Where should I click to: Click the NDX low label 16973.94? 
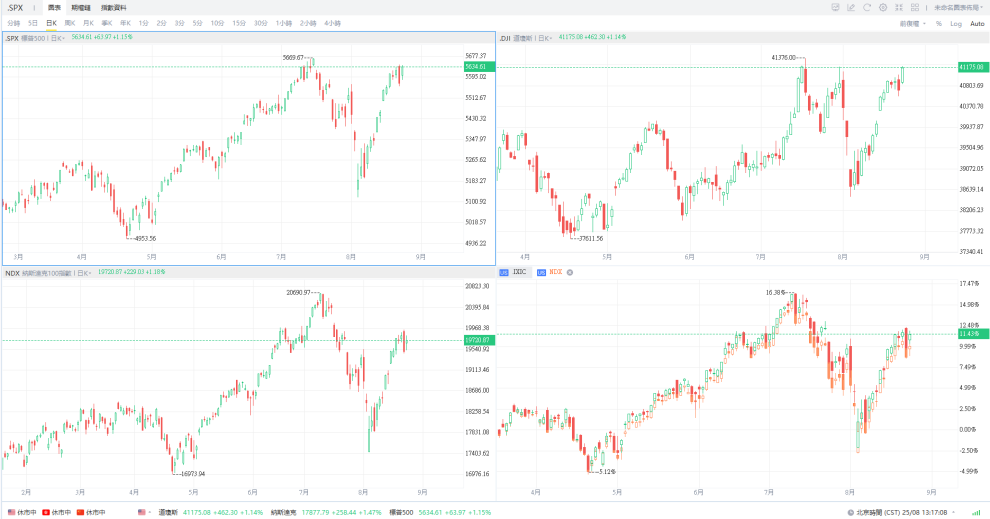[193, 474]
